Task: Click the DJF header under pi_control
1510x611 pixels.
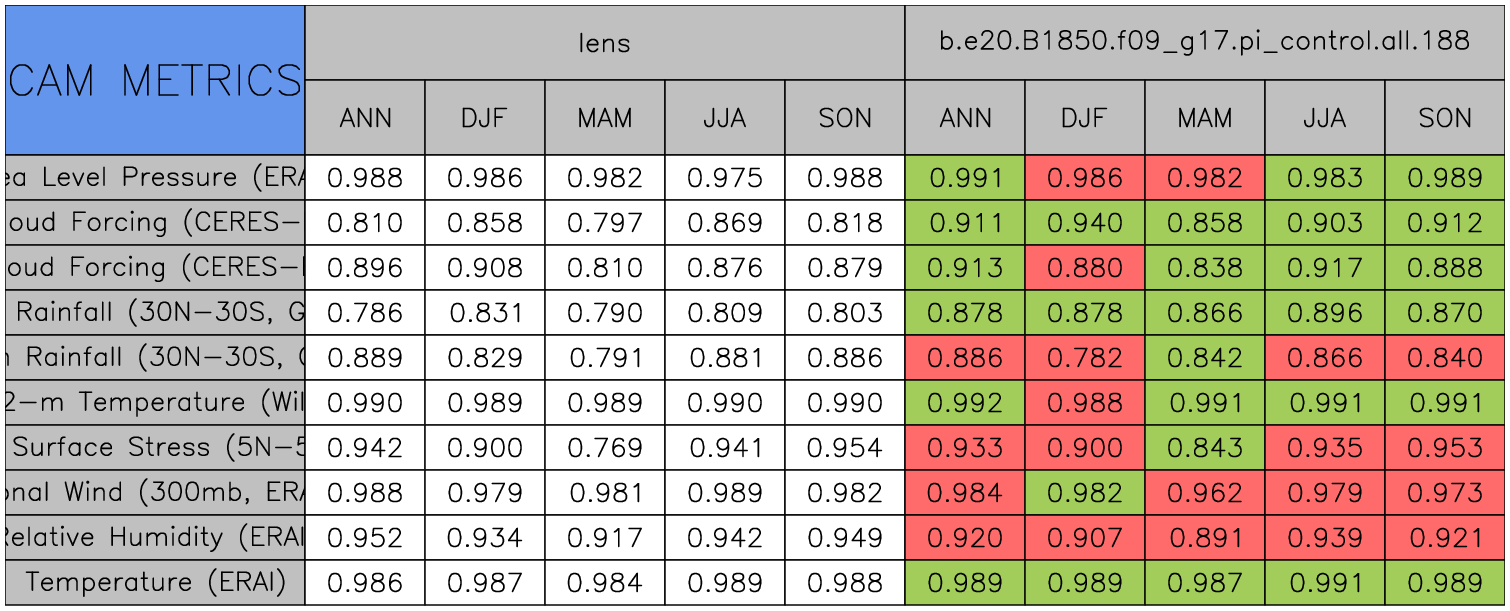Action: pyautogui.click(x=1084, y=118)
